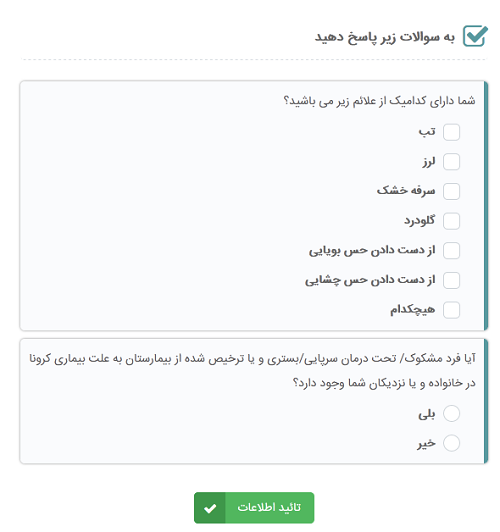Image resolution: width=500 pixels, height=532 pixels.
Task: Click the corona contact question text
Action: click(x=252, y=371)
